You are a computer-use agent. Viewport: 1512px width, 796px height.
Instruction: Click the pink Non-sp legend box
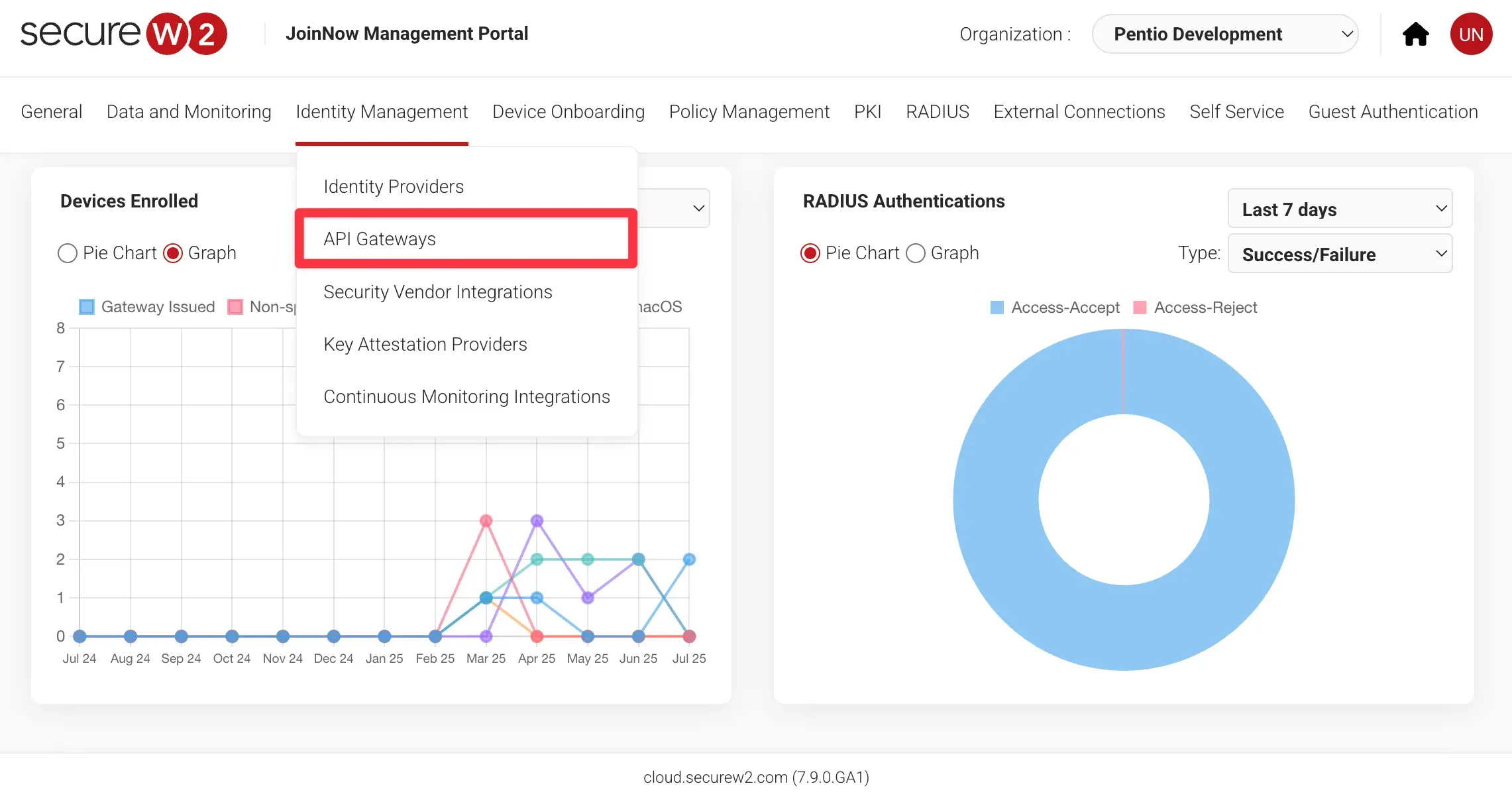pos(235,307)
